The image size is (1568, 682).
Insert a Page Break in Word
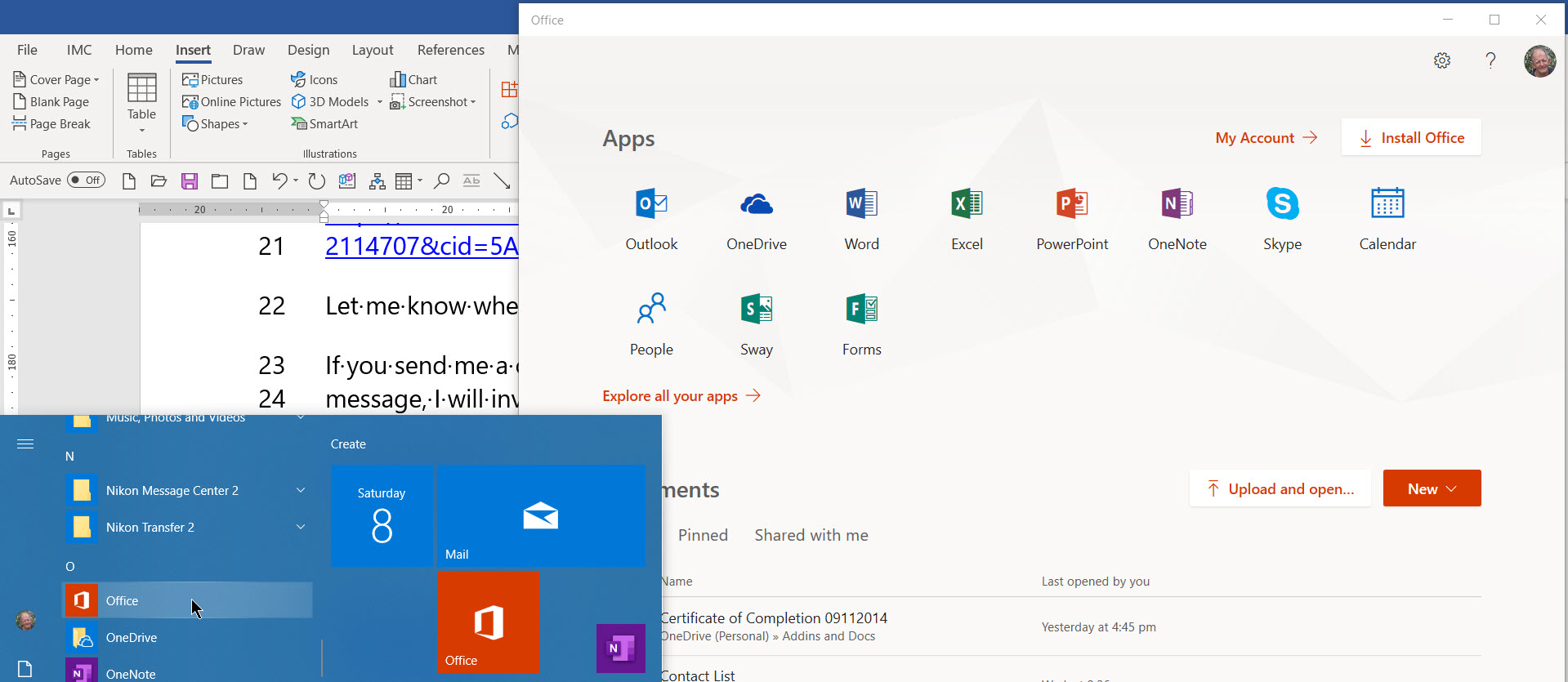[x=51, y=123]
